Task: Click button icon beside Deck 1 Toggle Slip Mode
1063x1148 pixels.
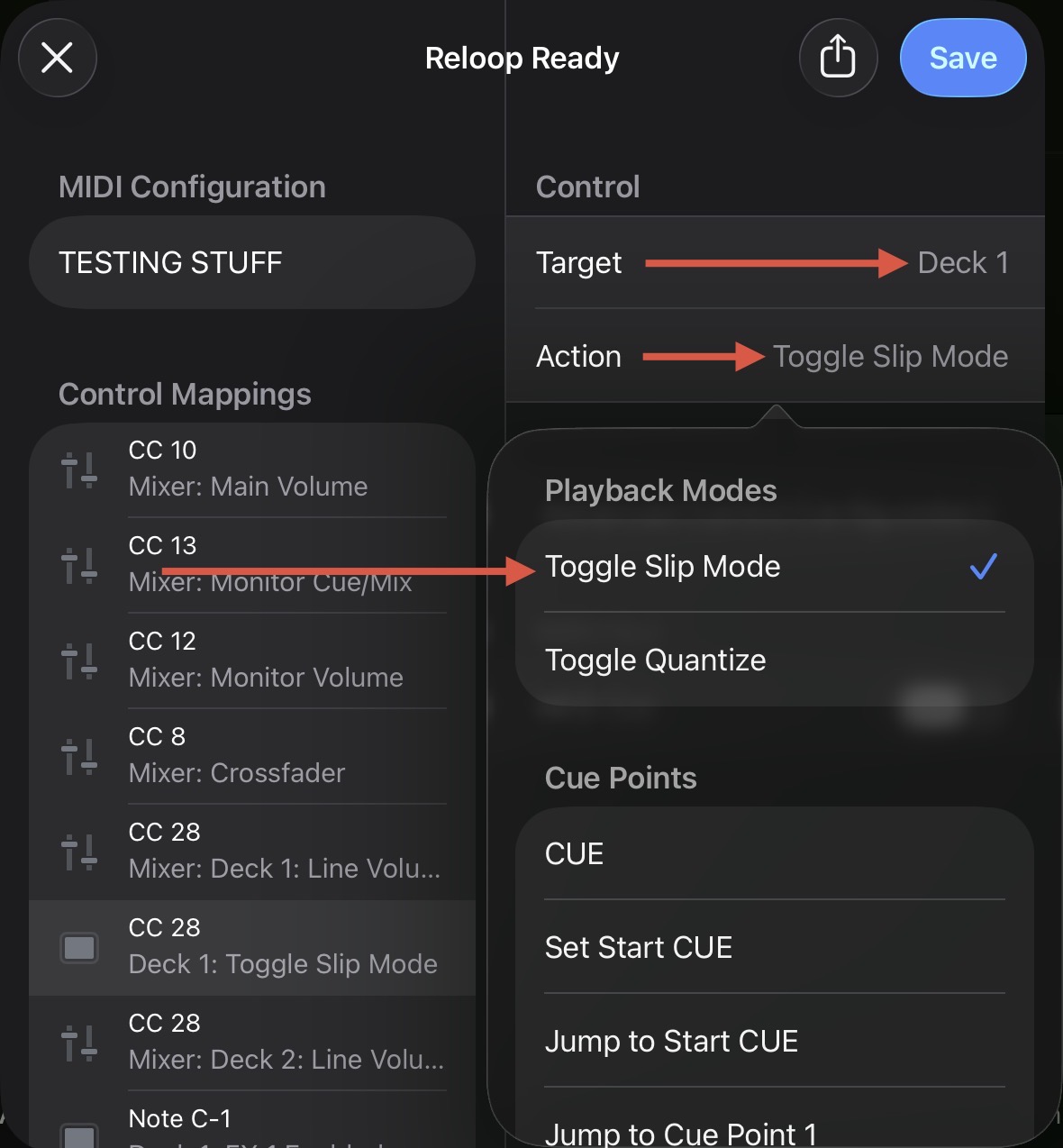Action: click(79, 948)
